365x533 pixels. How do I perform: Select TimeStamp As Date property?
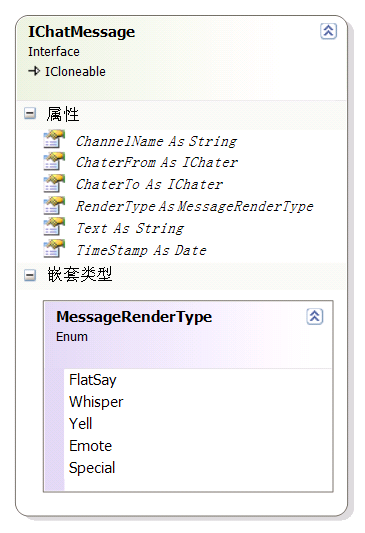[141, 250]
